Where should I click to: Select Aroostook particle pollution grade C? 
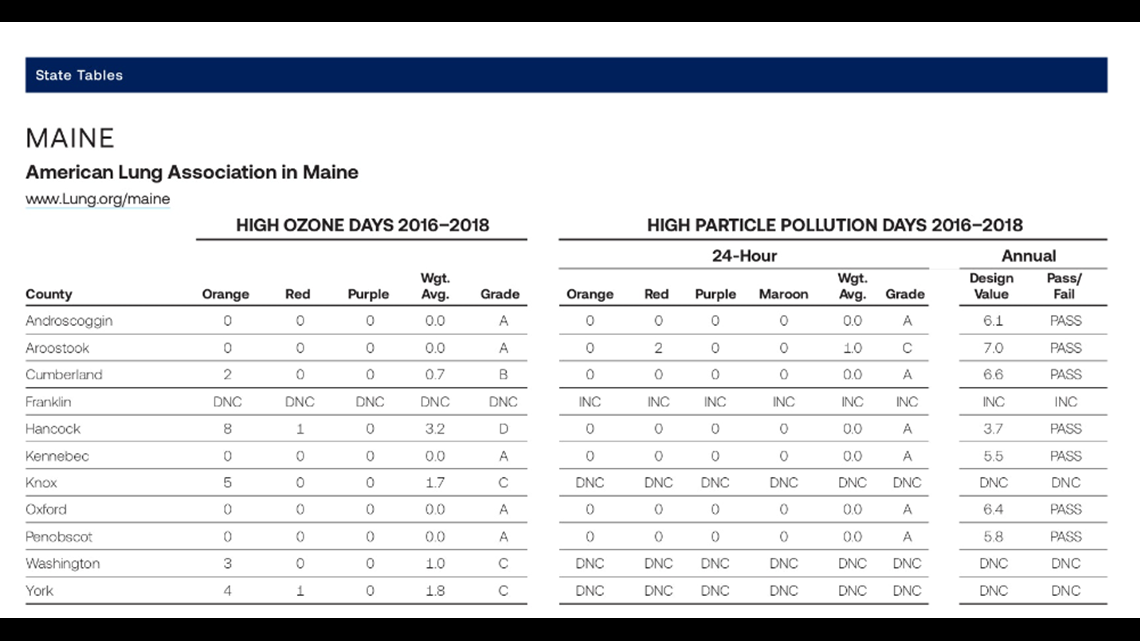point(907,347)
